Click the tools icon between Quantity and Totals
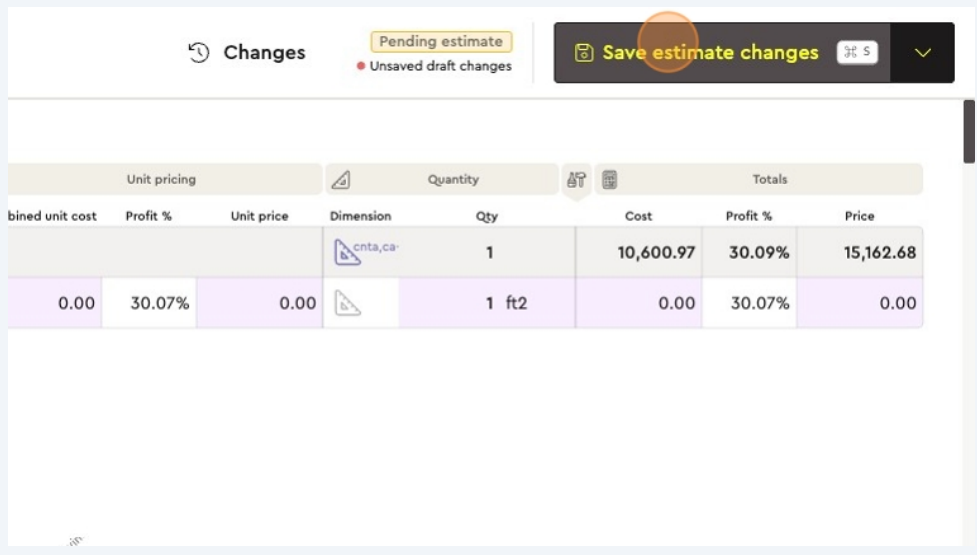This screenshot has height=555, width=977. pos(576,180)
